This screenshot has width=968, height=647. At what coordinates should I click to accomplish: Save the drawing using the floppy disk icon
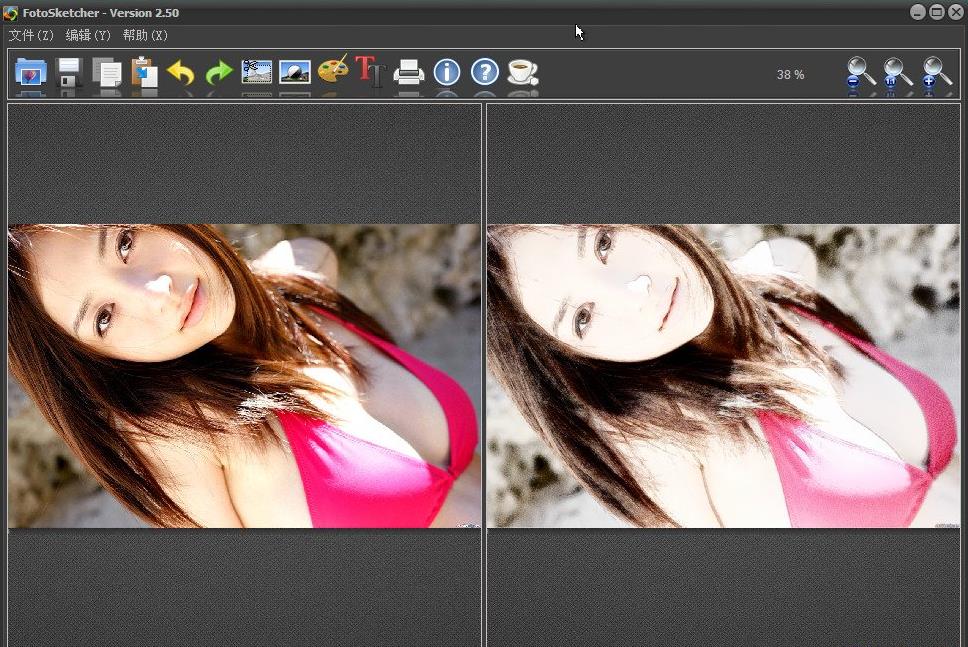click(69, 73)
